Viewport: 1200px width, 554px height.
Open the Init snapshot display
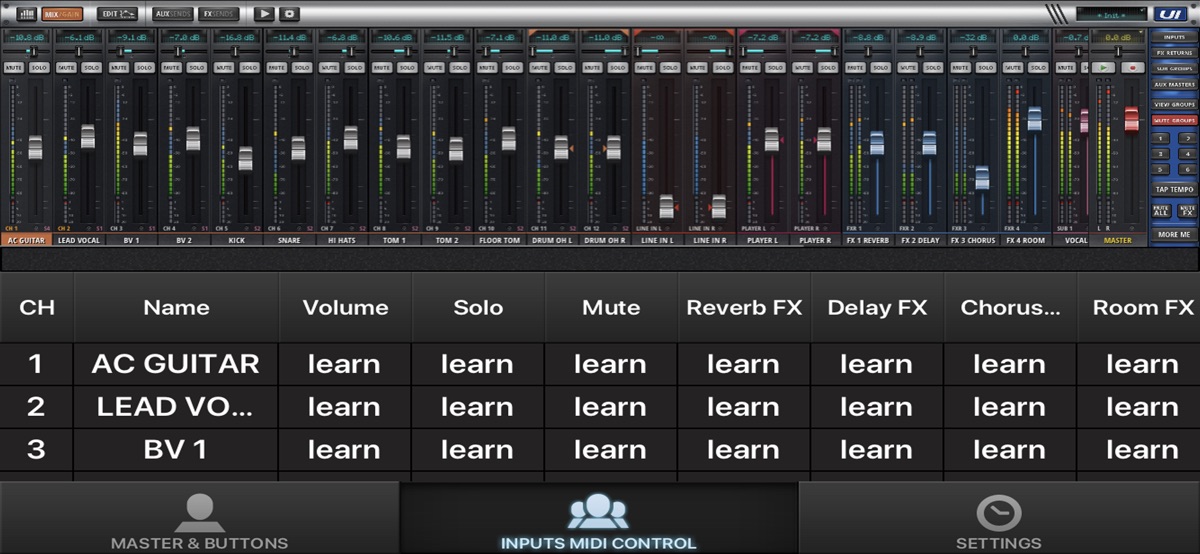(1111, 14)
